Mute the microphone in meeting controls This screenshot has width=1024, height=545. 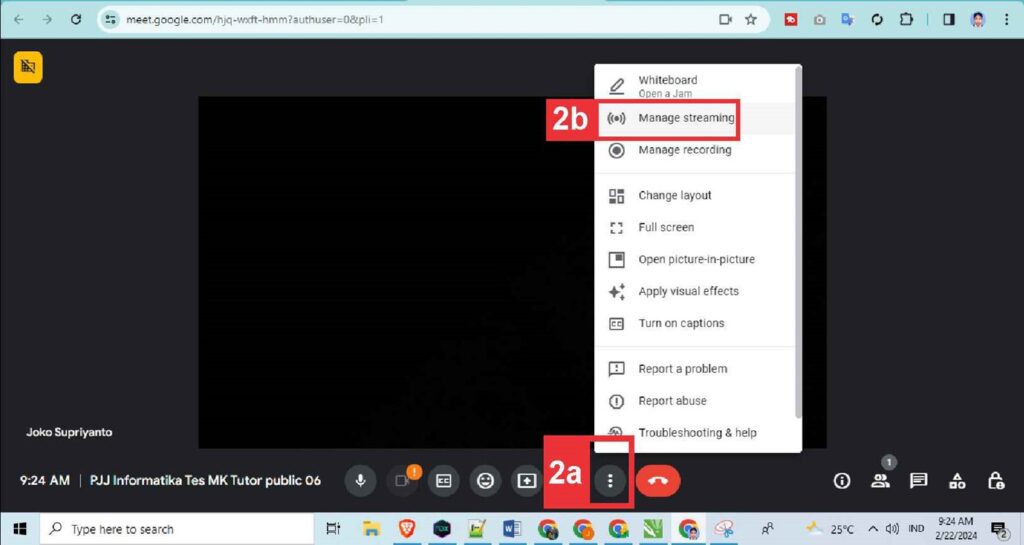tap(360, 481)
